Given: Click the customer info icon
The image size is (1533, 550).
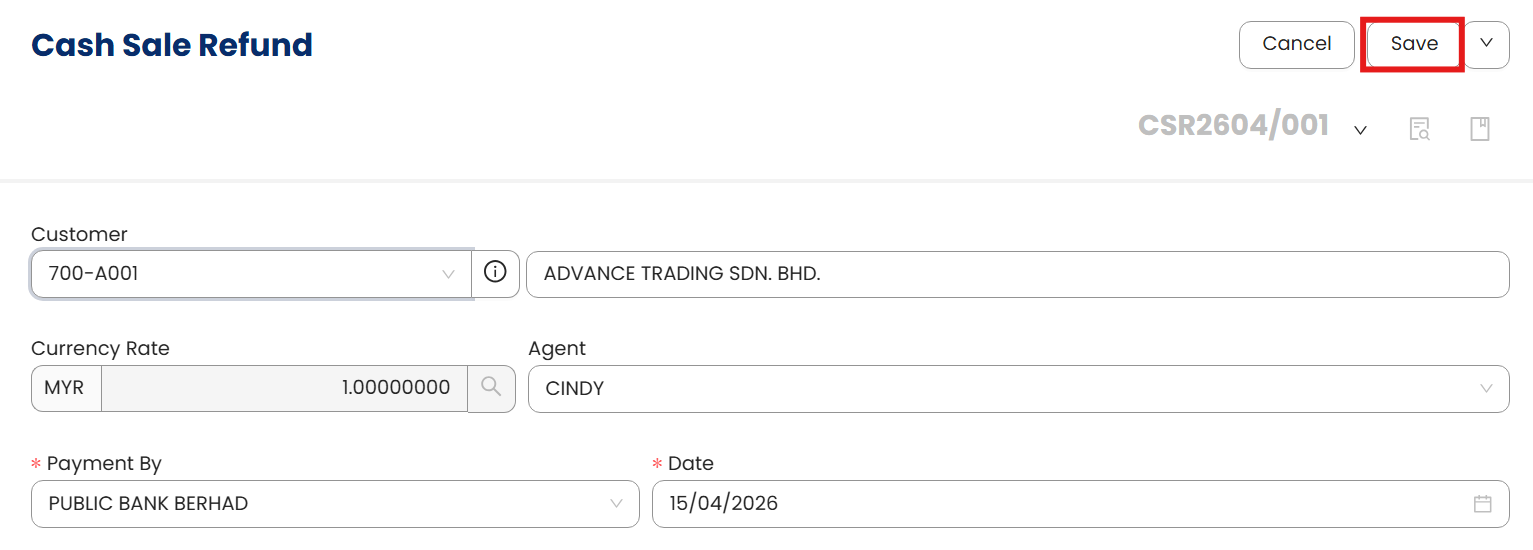Looking at the screenshot, I should click(495, 273).
